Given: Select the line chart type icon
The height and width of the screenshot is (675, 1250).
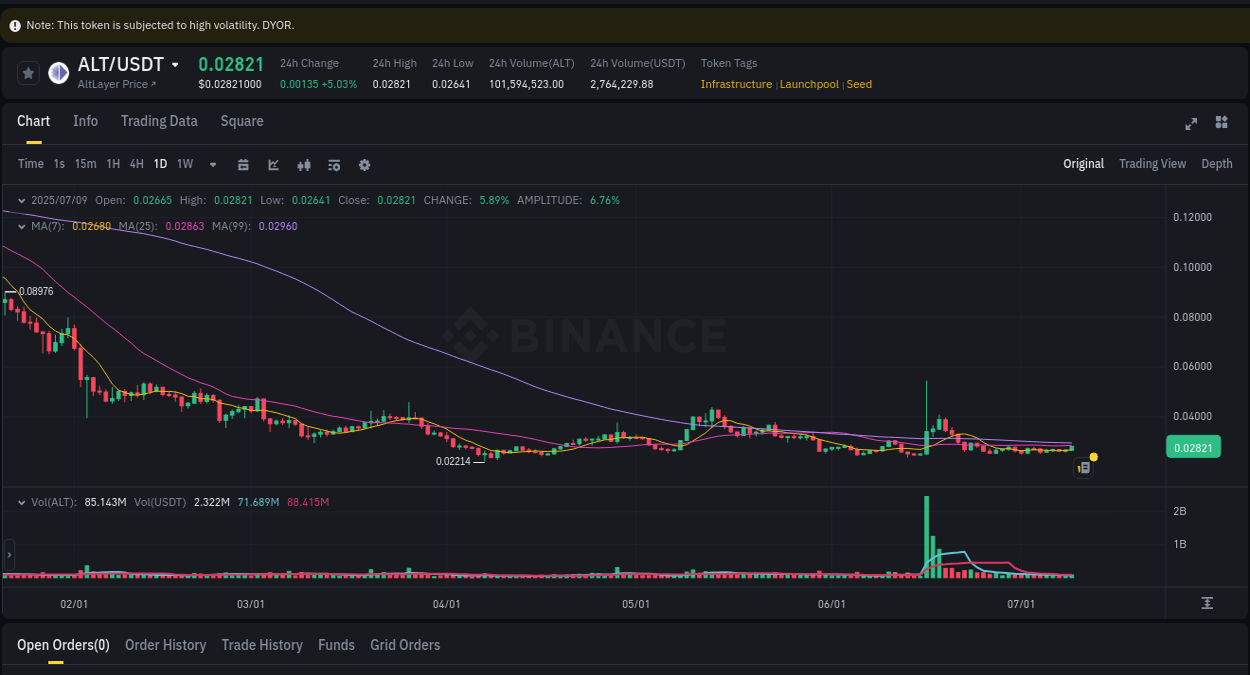Looking at the screenshot, I should pyautogui.click(x=273, y=164).
